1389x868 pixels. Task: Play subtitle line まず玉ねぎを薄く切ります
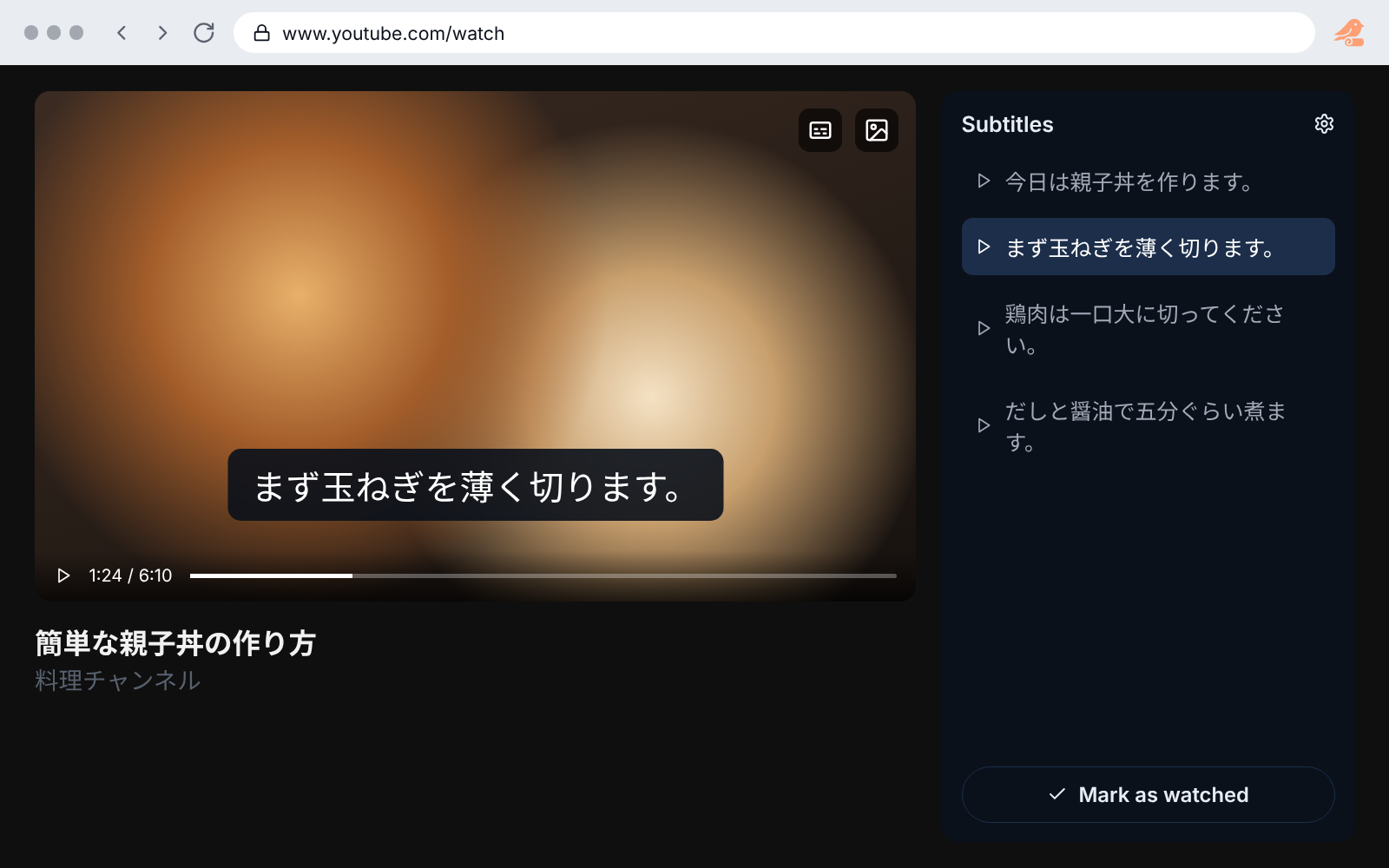tap(984, 247)
